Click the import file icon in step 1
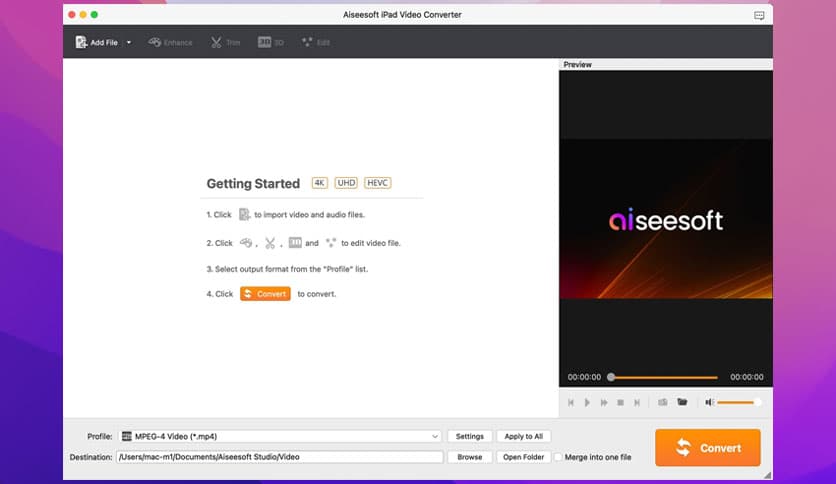836x484 pixels. 244,214
